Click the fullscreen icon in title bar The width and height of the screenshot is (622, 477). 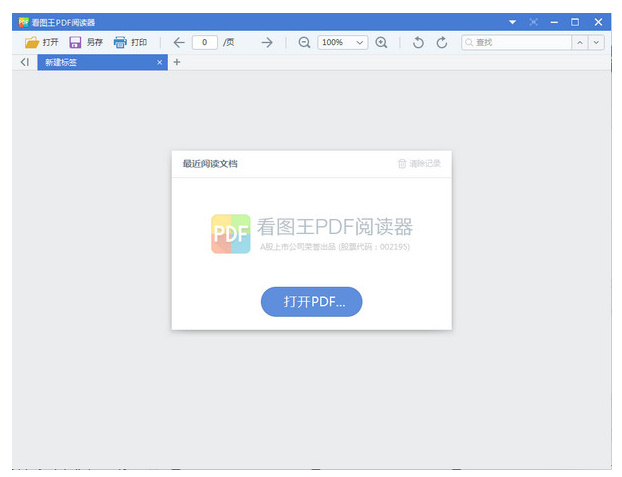click(x=534, y=22)
